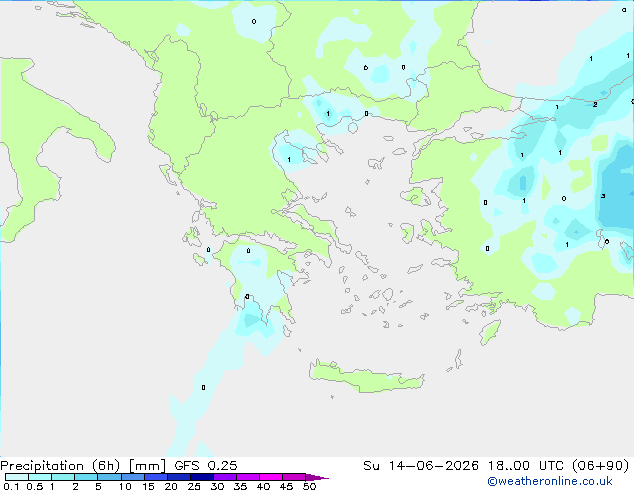Click the legend tick label "20"

tap(171, 486)
